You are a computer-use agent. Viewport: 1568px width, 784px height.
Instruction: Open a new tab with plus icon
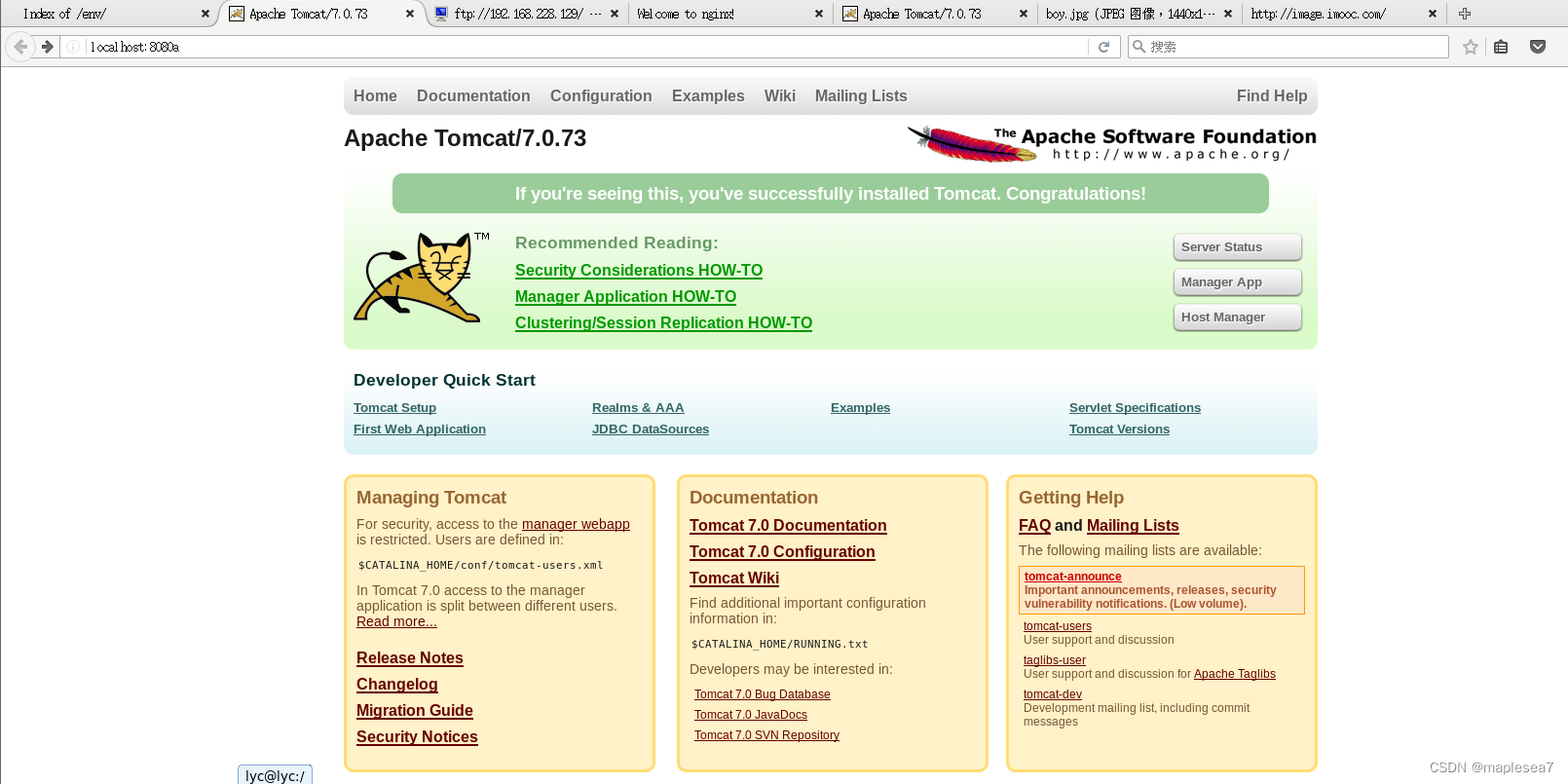coord(1465,14)
